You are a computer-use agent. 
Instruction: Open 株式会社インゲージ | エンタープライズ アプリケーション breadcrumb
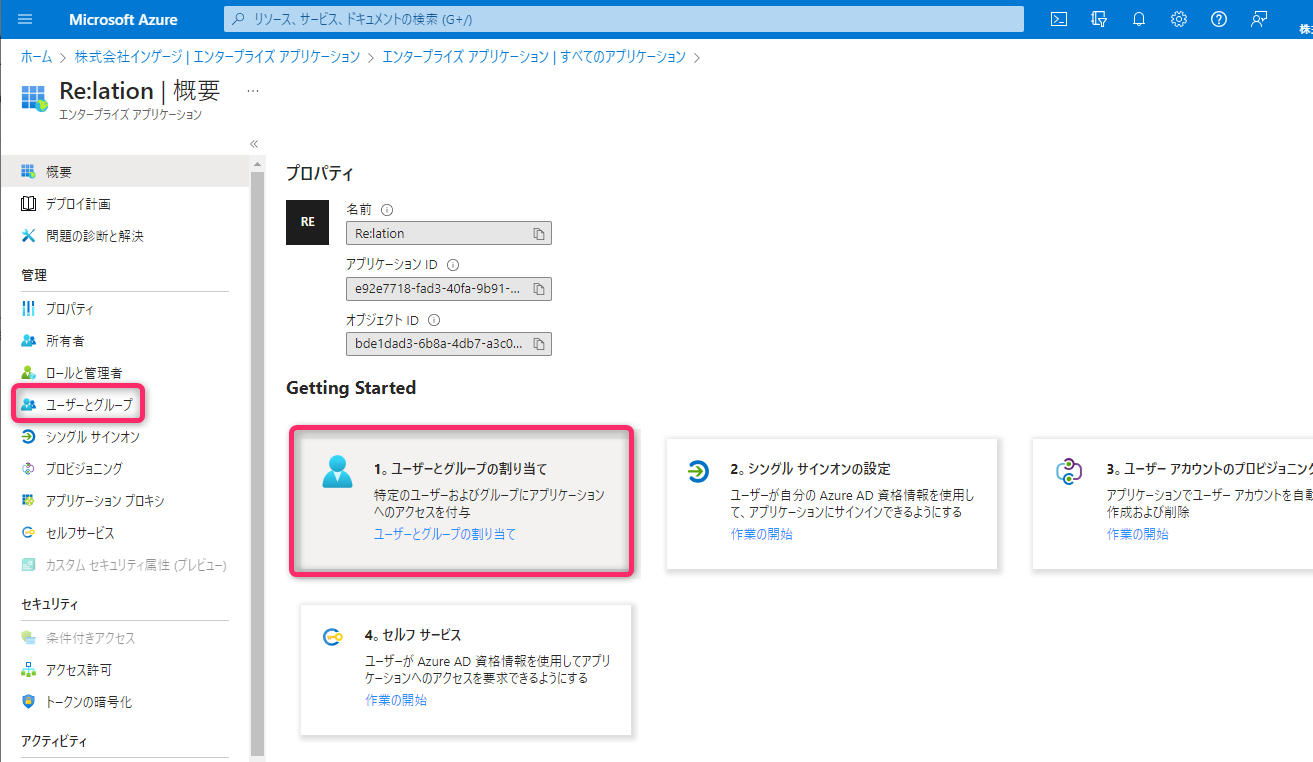pyautogui.click(x=217, y=57)
